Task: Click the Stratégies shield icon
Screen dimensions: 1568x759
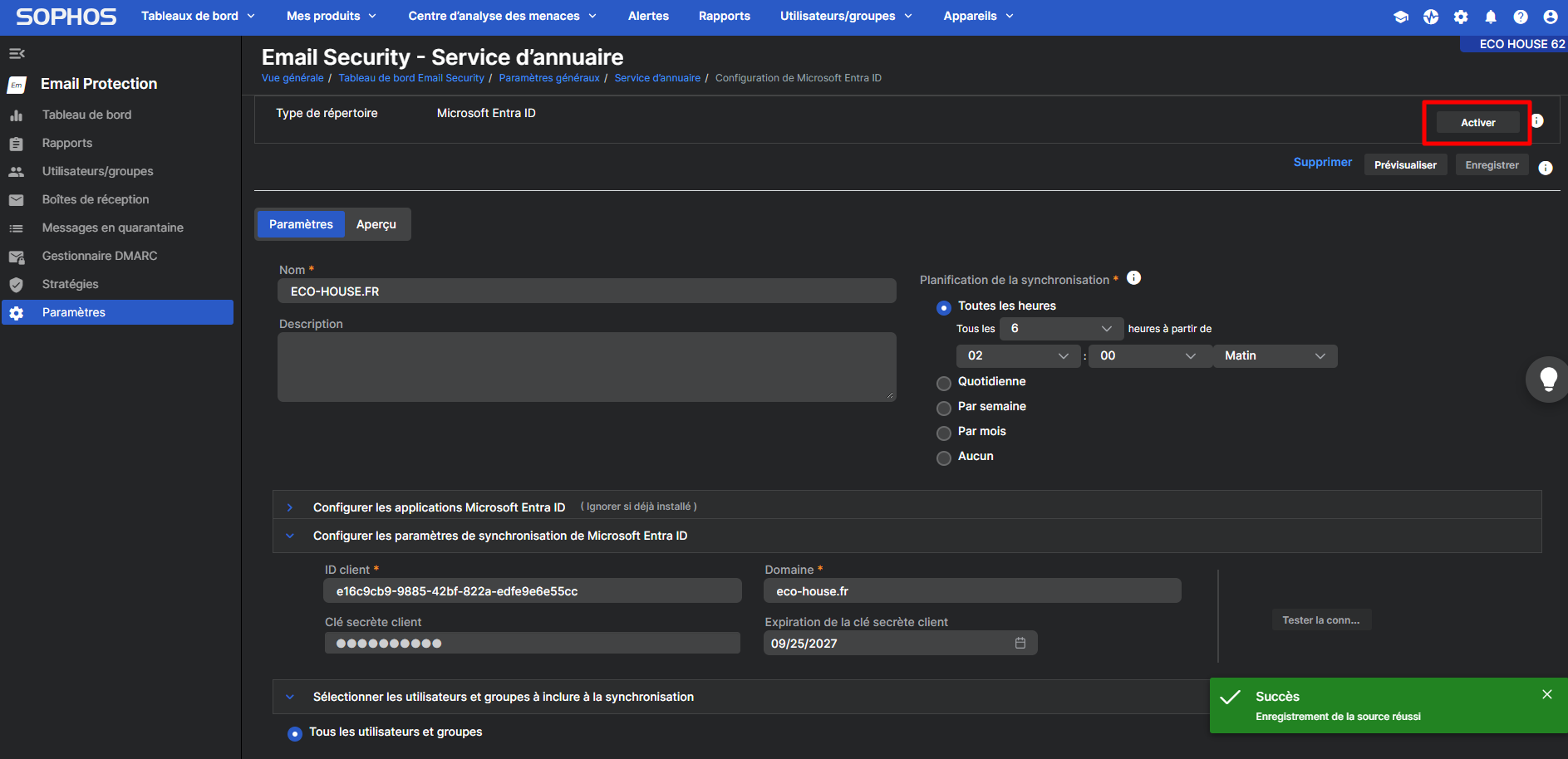Action: tap(16, 285)
